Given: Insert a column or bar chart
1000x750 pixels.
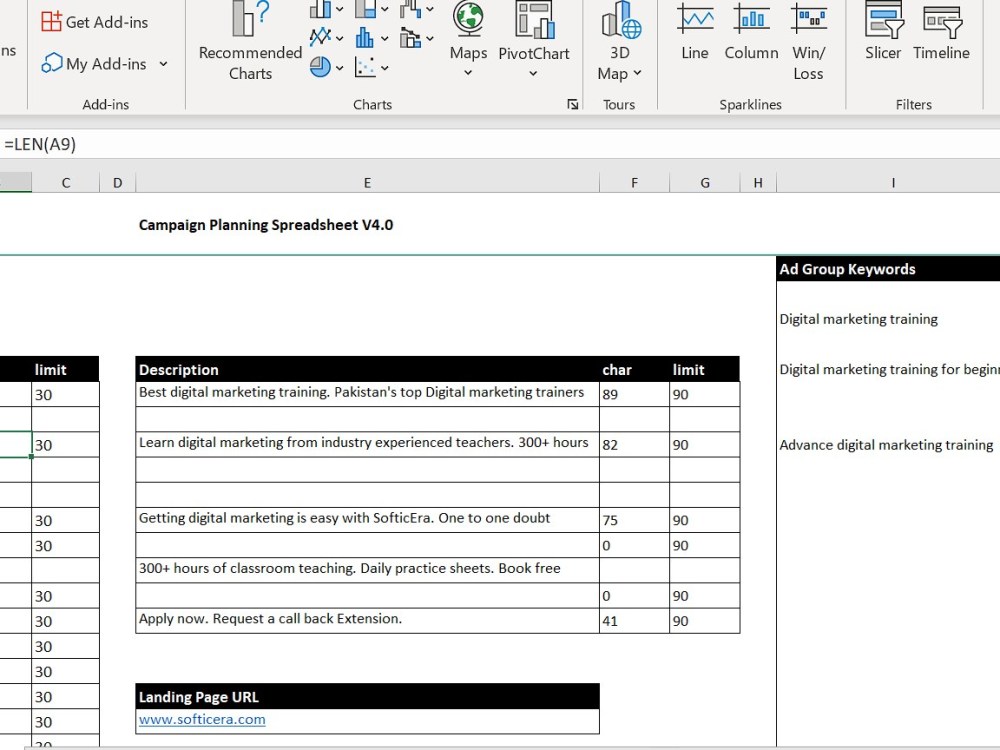Looking at the screenshot, I should tap(320, 9).
